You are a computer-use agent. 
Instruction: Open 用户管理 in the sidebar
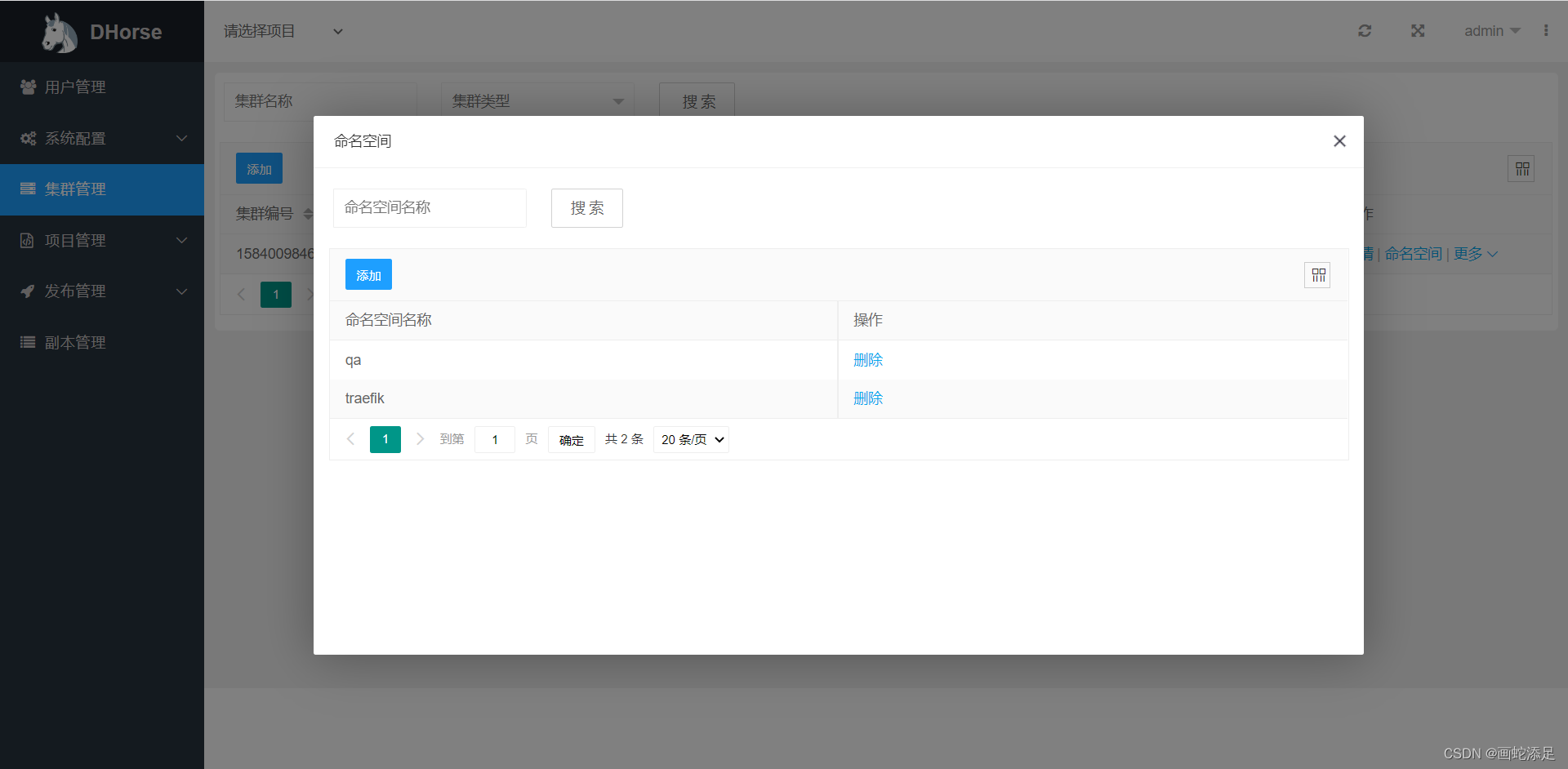pyautogui.click(x=102, y=87)
